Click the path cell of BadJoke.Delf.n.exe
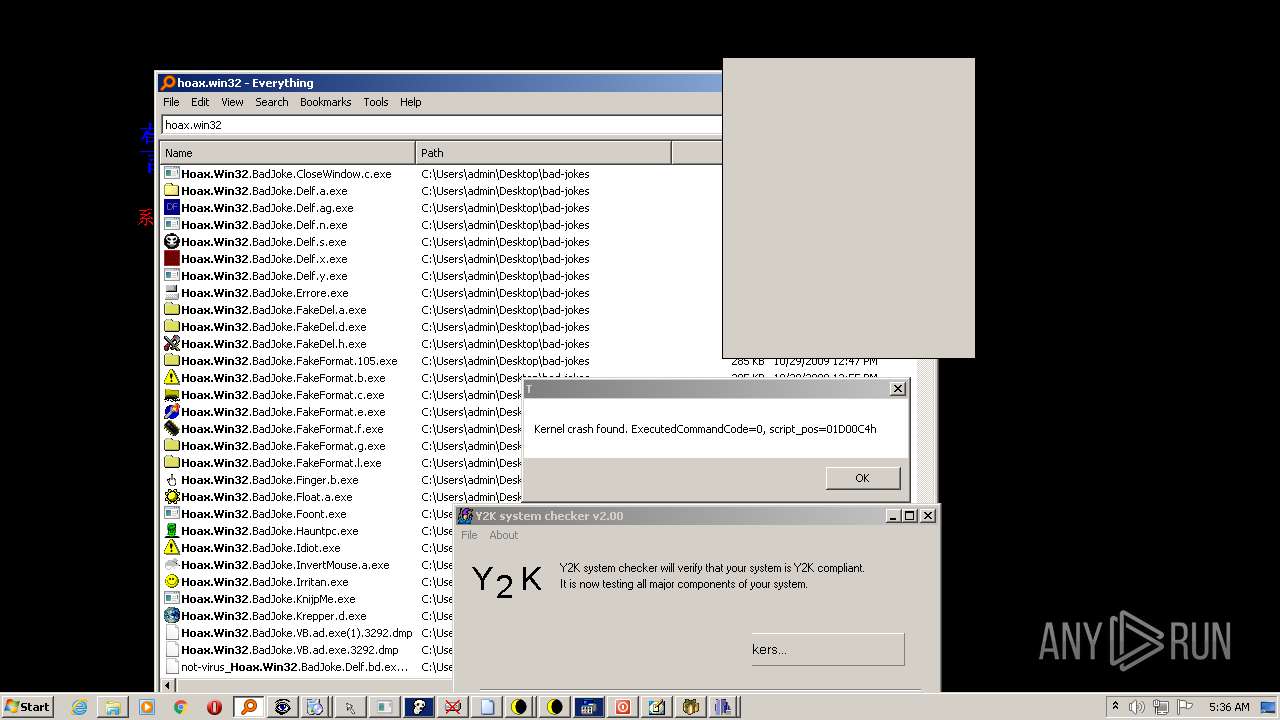The image size is (1280, 720). pos(505,225)
